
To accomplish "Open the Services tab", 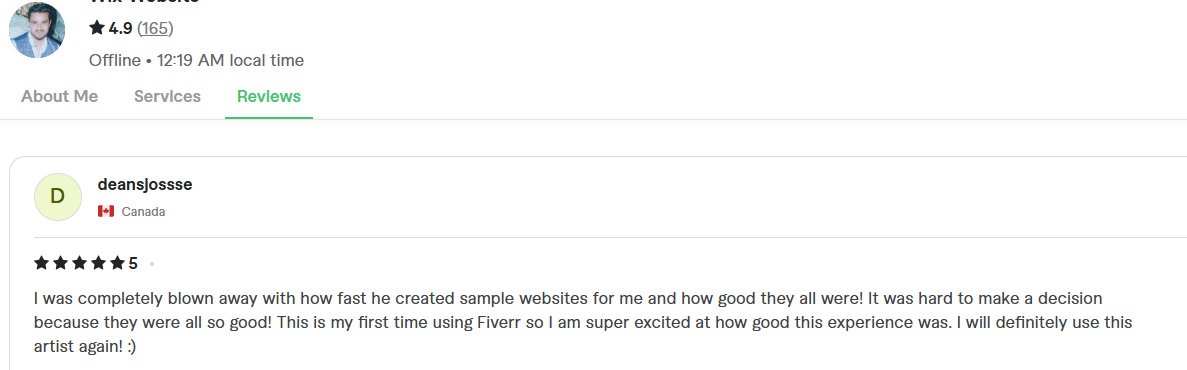I will [167, 97].
